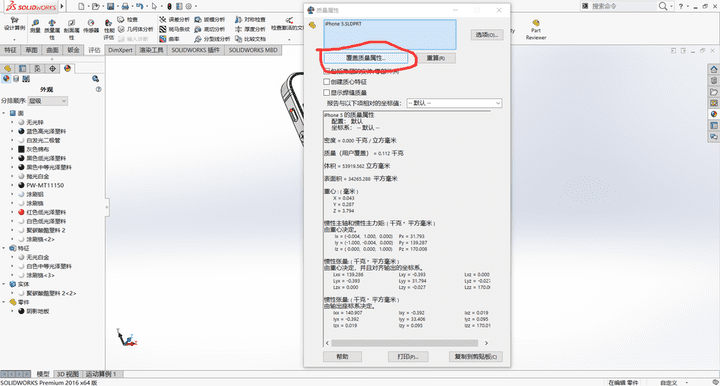This screenshot has width=720, height=386.
Task: Open the Part Reviewer tool
Action: pyautogui.click(x=536, y=30)
